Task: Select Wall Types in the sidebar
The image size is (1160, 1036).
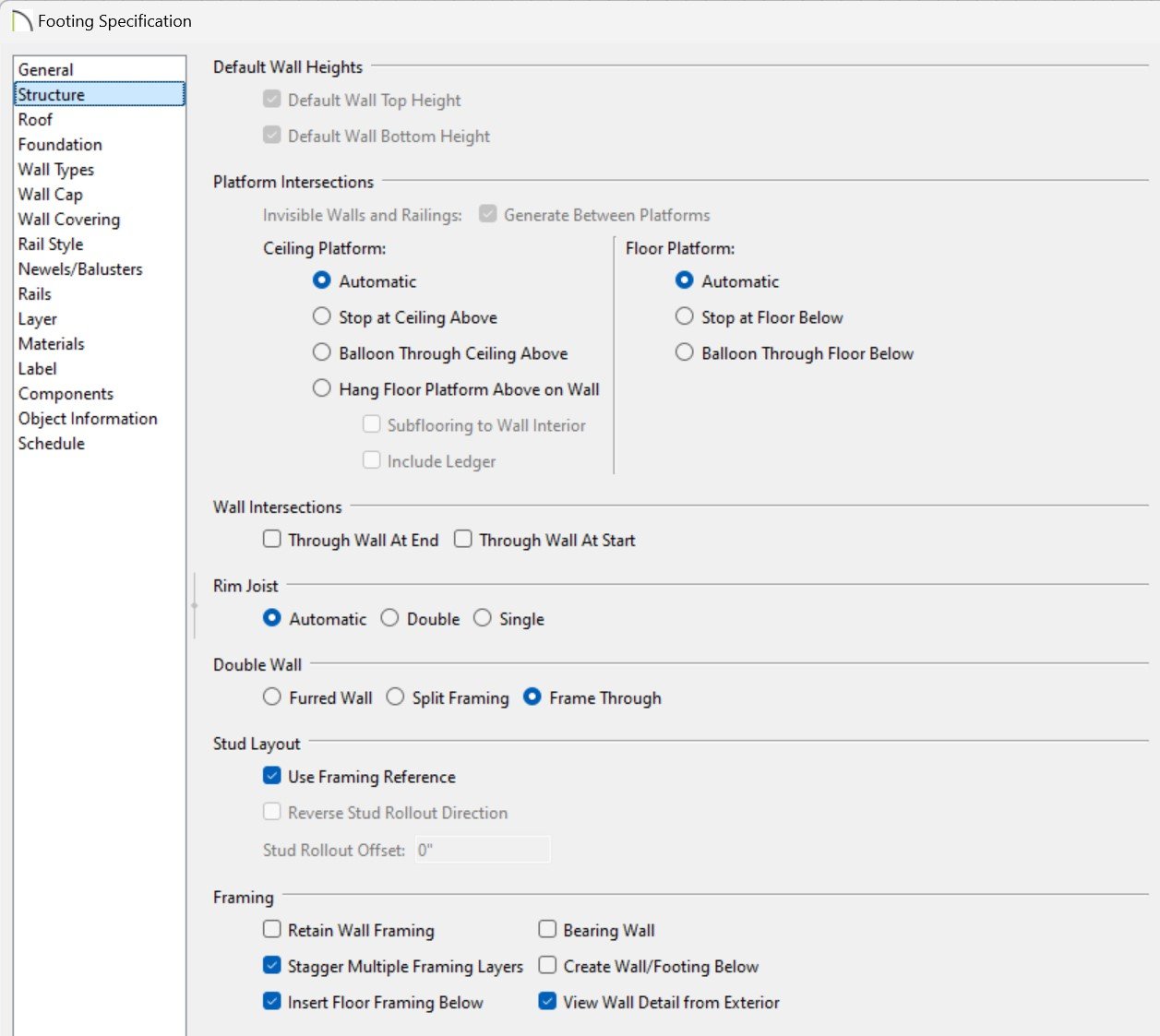Action: (x=55, y=170)
